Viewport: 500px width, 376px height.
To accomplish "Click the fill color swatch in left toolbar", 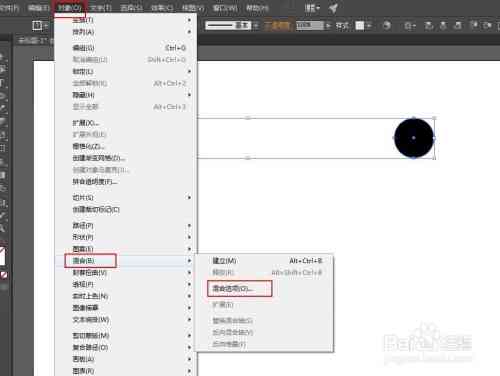I will click(x=2, y=256).
